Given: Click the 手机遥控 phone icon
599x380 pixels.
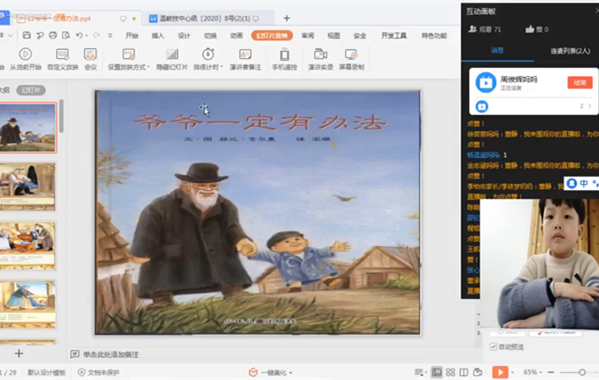Looking at the screenshot, I should tap(285, 54).
